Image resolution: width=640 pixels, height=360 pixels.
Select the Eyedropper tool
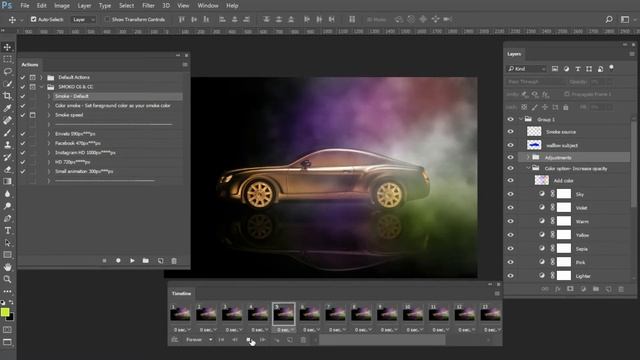[7, 108]
